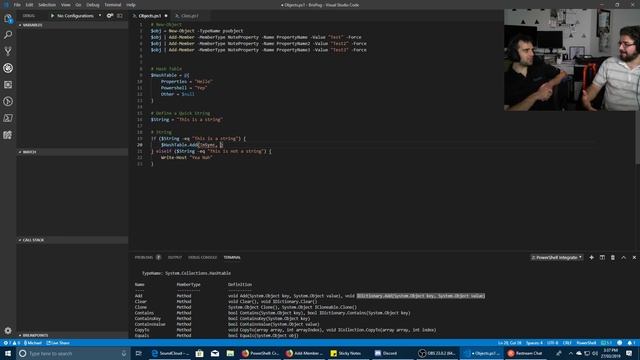640x360 pixels.
Task: Select the Terminal panel tab
Action: coord(232,258)
